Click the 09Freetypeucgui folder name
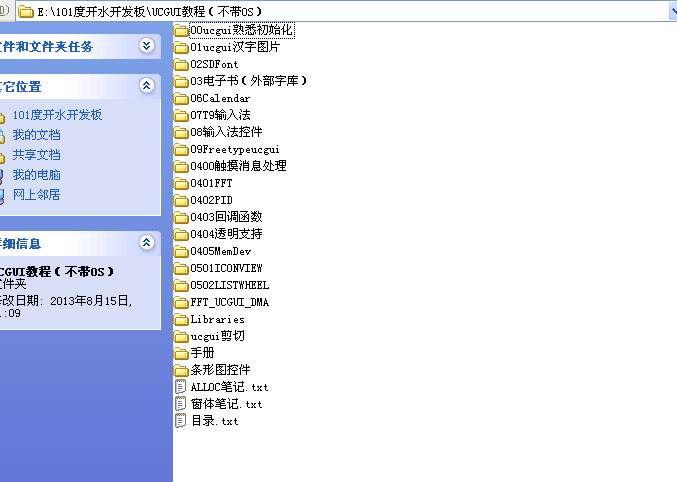Viewport: 677px width, 482px height. [235, 149]
